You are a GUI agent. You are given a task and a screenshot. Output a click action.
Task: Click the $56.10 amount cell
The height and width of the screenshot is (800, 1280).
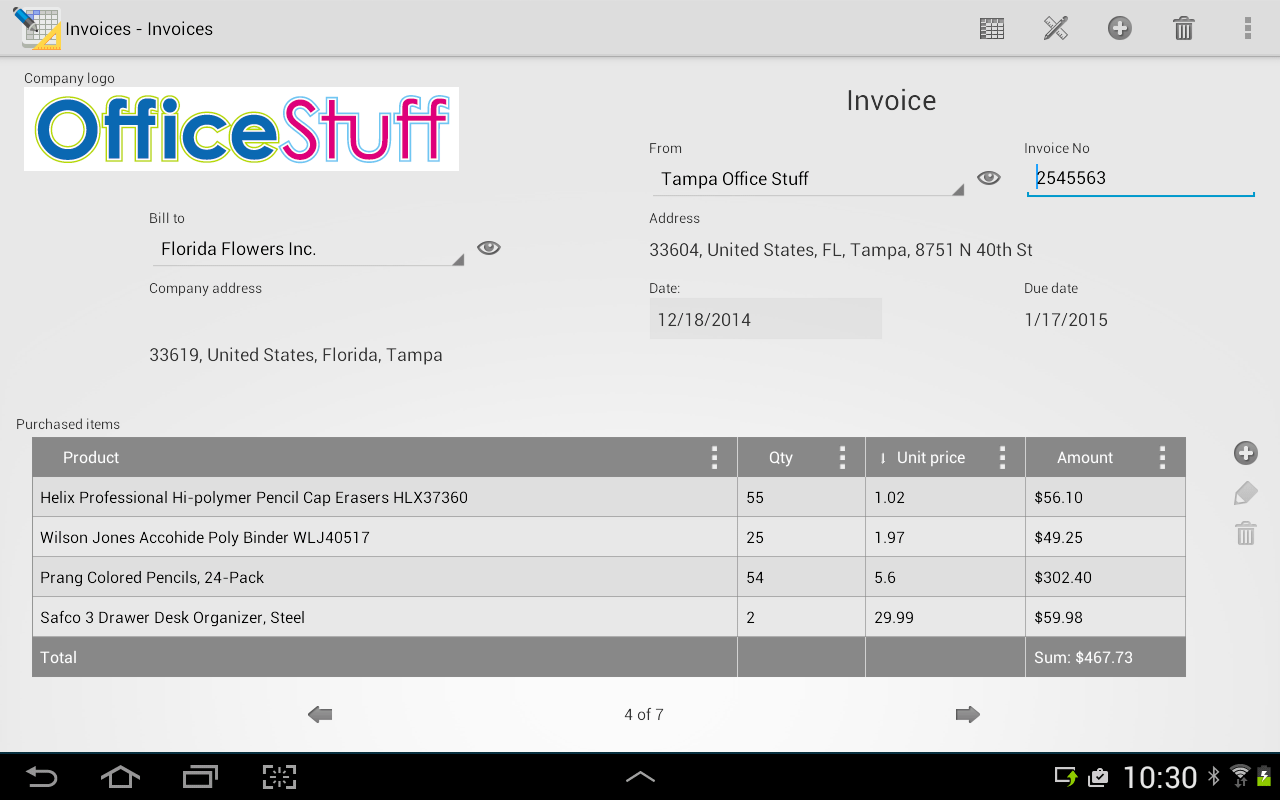coord(1105,497)
